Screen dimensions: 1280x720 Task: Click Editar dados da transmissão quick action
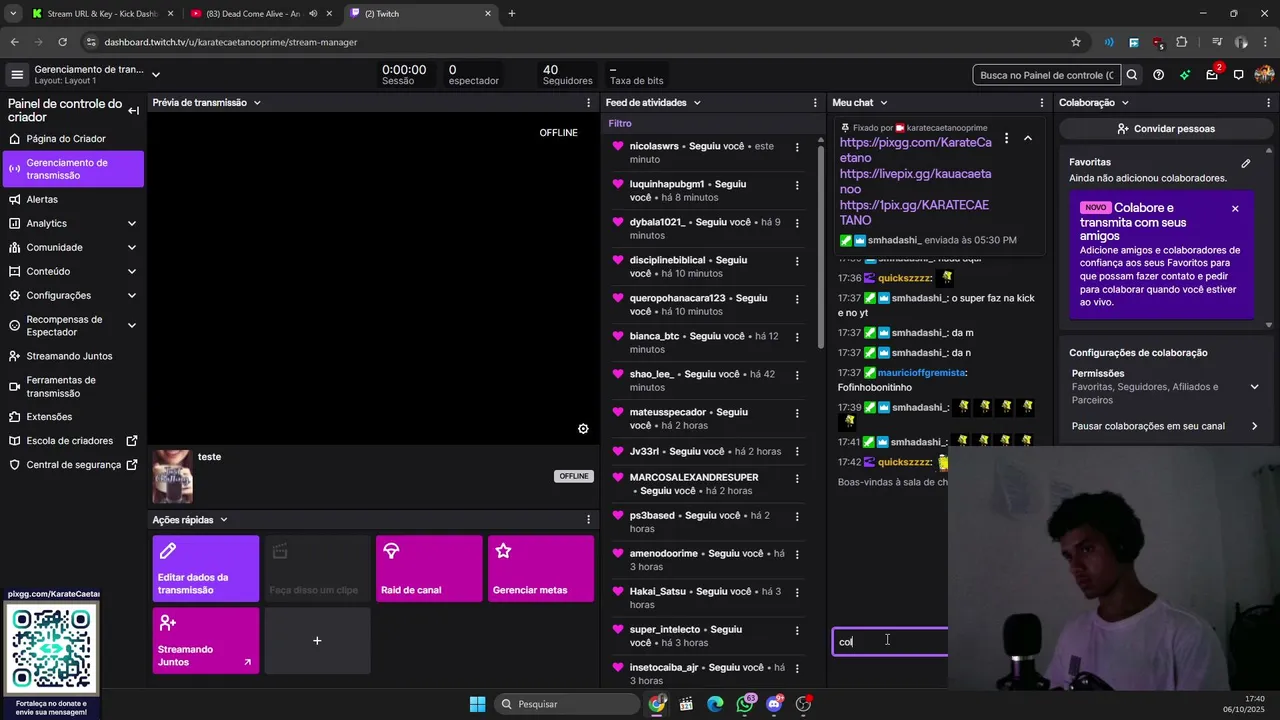pyautogui.click(x=206, y=568)
